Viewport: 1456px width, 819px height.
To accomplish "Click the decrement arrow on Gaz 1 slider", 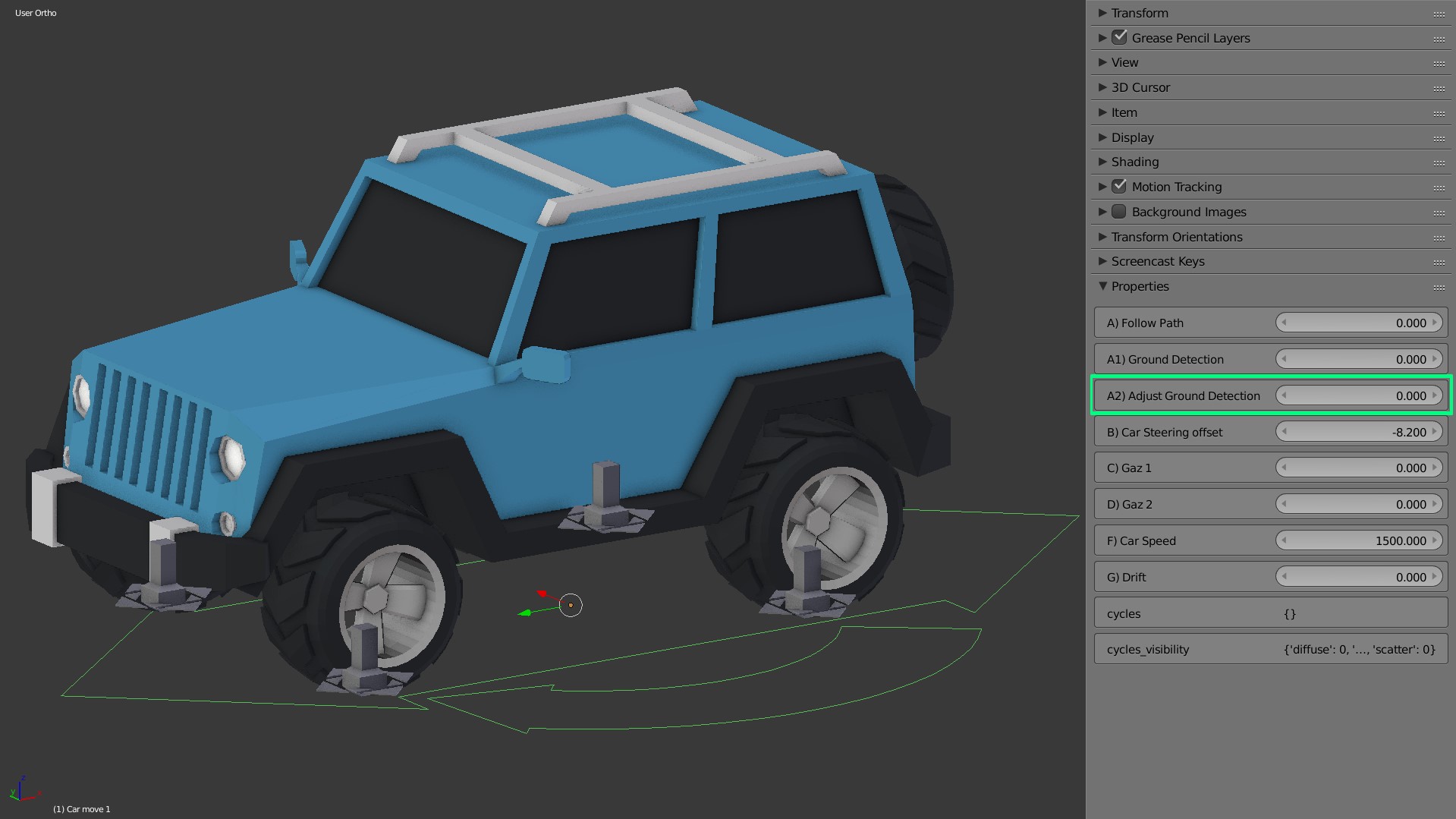I will 1283,468.
